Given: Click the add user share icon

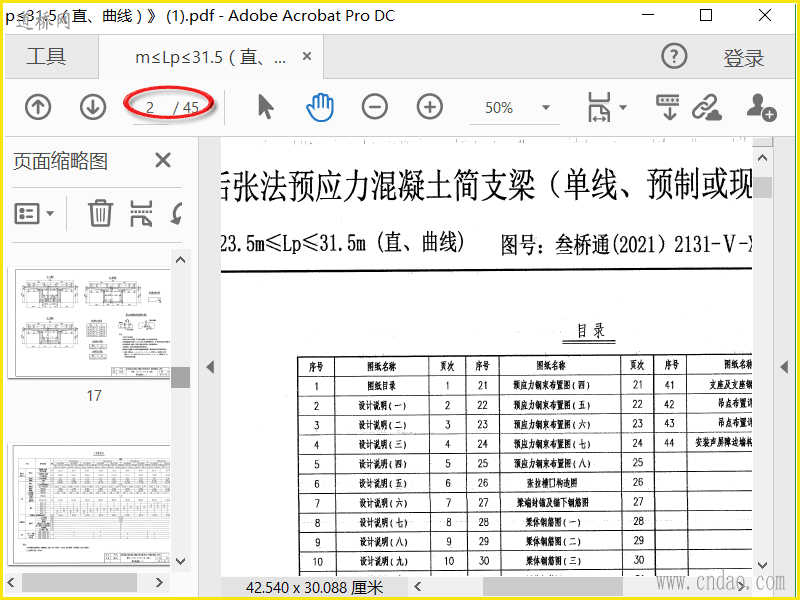Looking at the screenshot, I should [x=761, y=107].
